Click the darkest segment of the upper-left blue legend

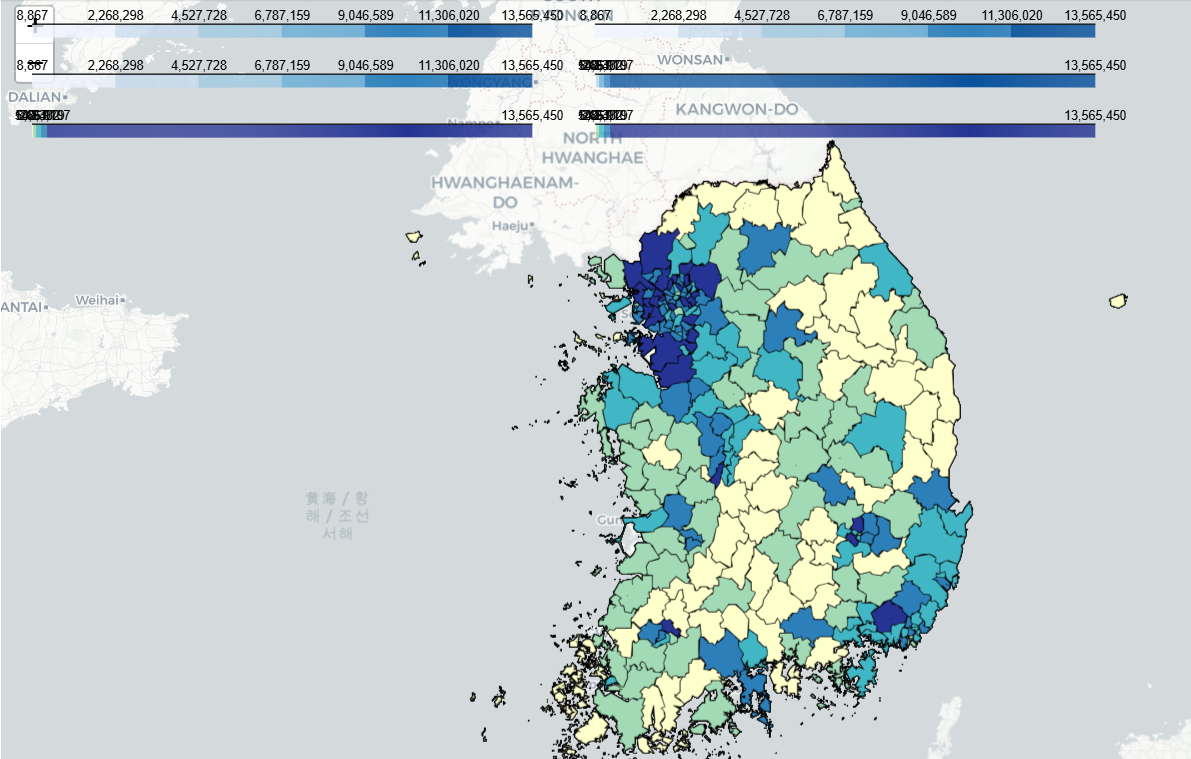tap(490, 31)
